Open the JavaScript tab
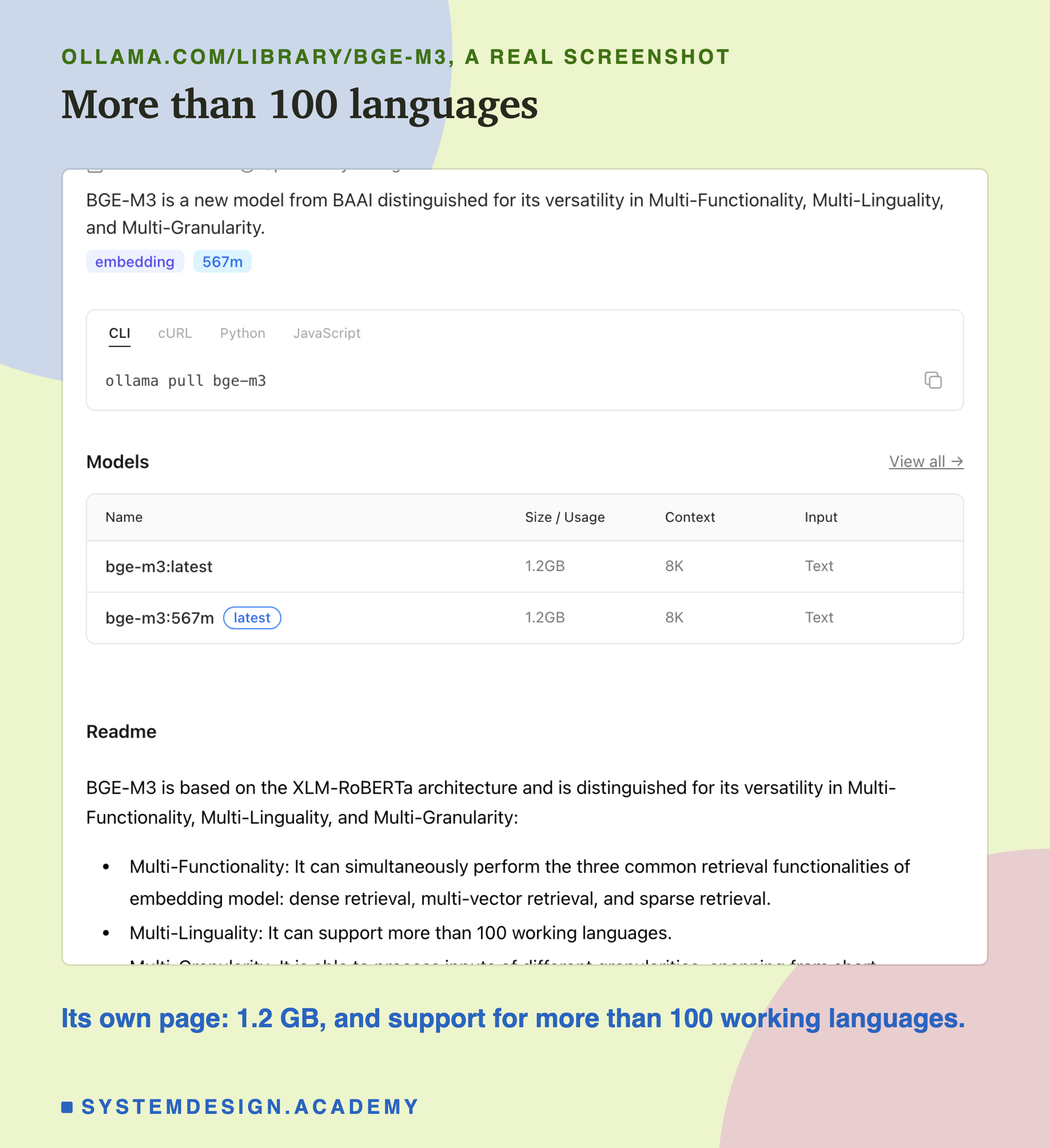 coord(327,333)
